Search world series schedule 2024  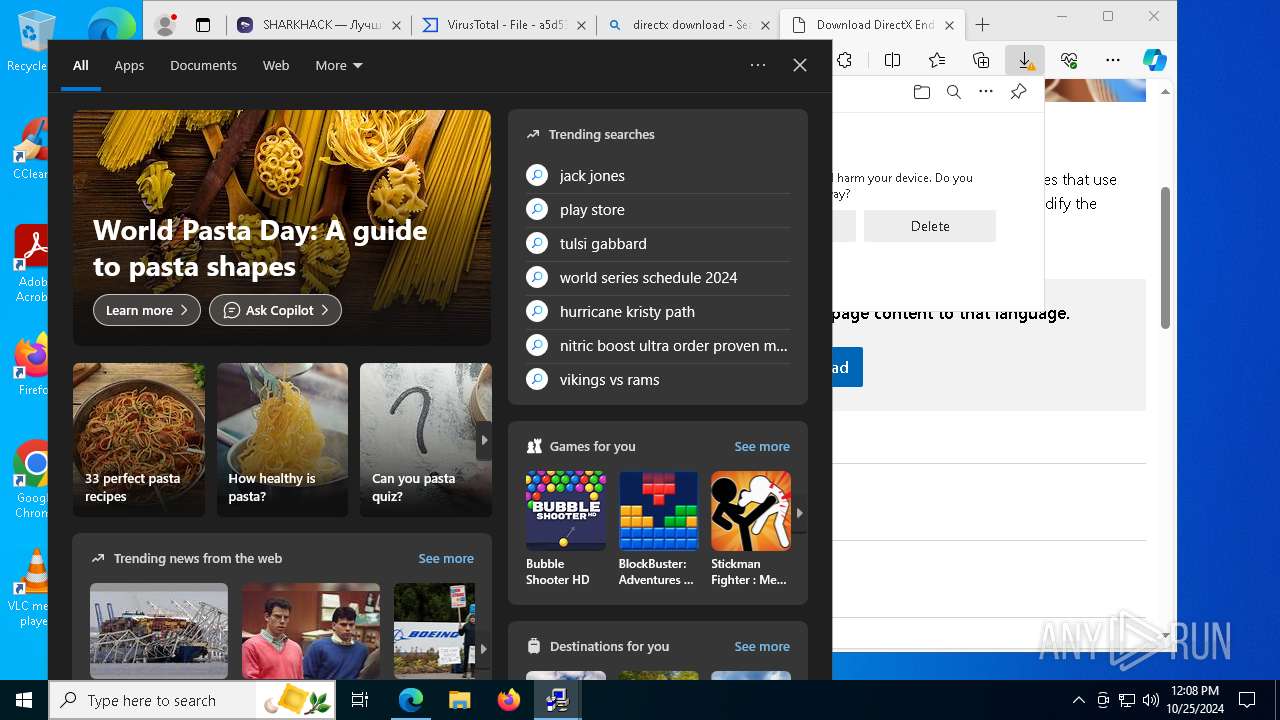pyautogui.click(x=658, y=278)
